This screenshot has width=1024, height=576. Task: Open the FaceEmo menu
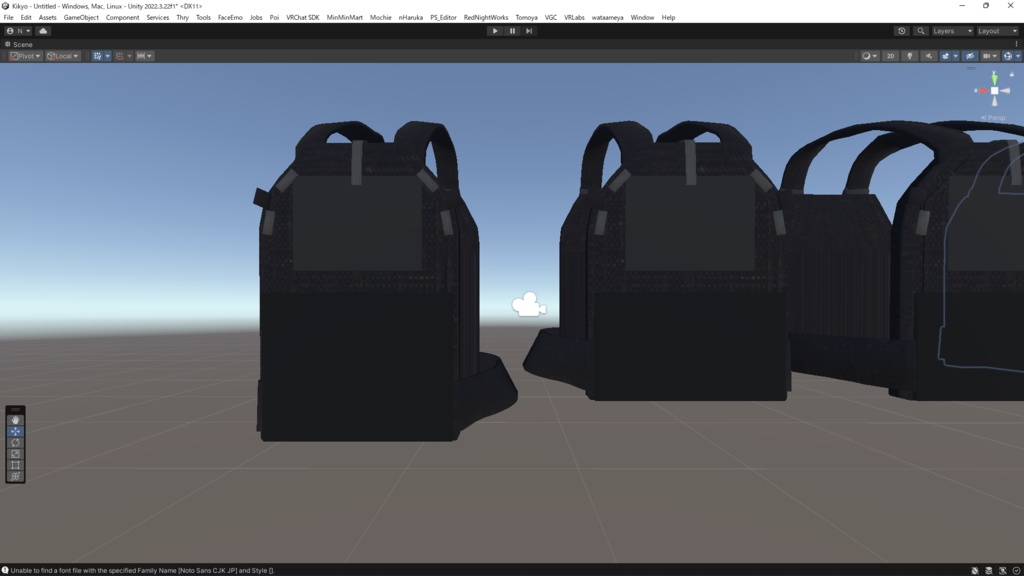pos(230,18)
